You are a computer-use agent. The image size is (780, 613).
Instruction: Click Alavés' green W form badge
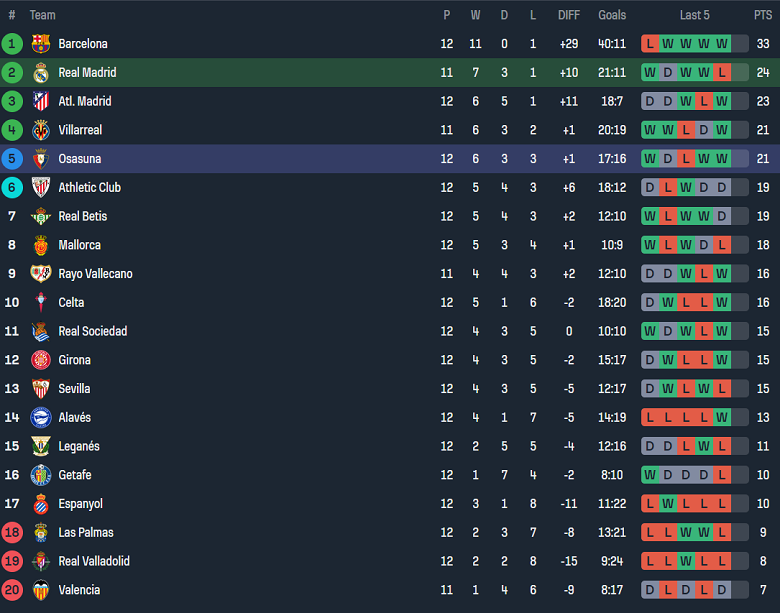pyautogui.click(x=722, y=418)
